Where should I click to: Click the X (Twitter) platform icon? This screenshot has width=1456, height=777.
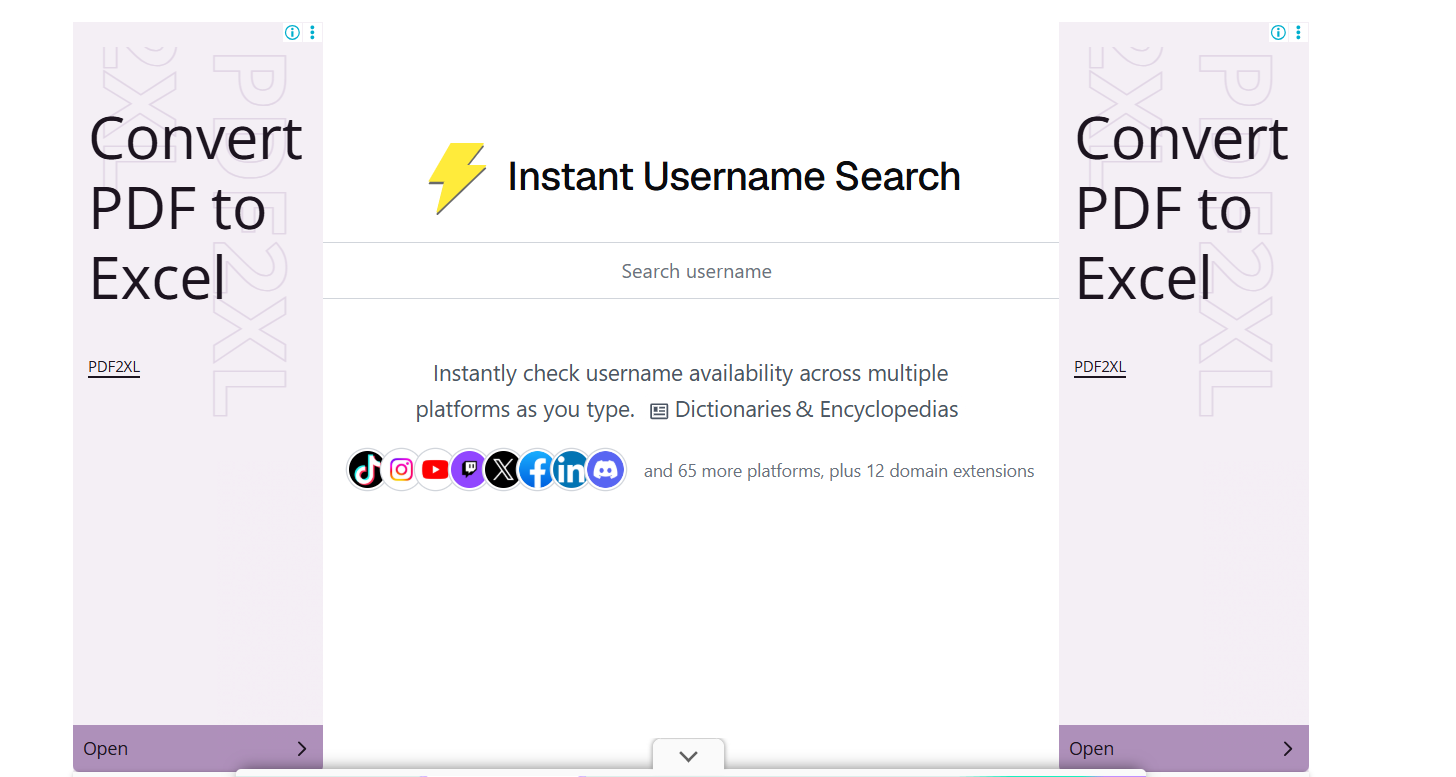click(x=503, y=470)
